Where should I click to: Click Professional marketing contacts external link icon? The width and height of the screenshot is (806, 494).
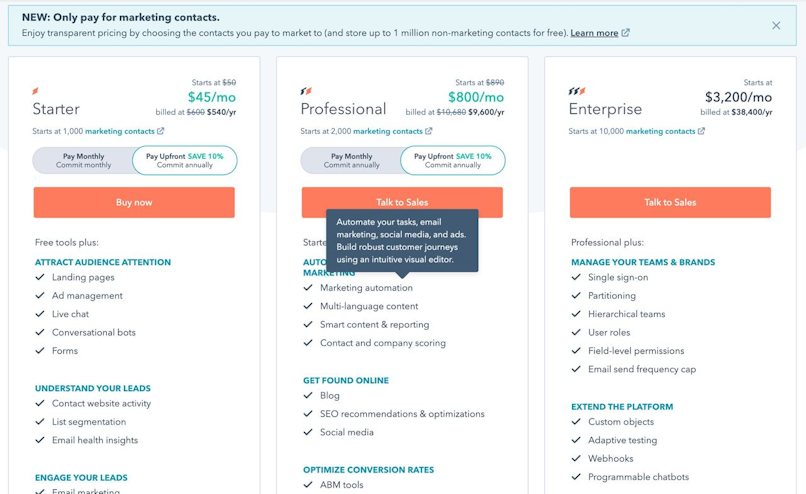click(x=429, y=131)
